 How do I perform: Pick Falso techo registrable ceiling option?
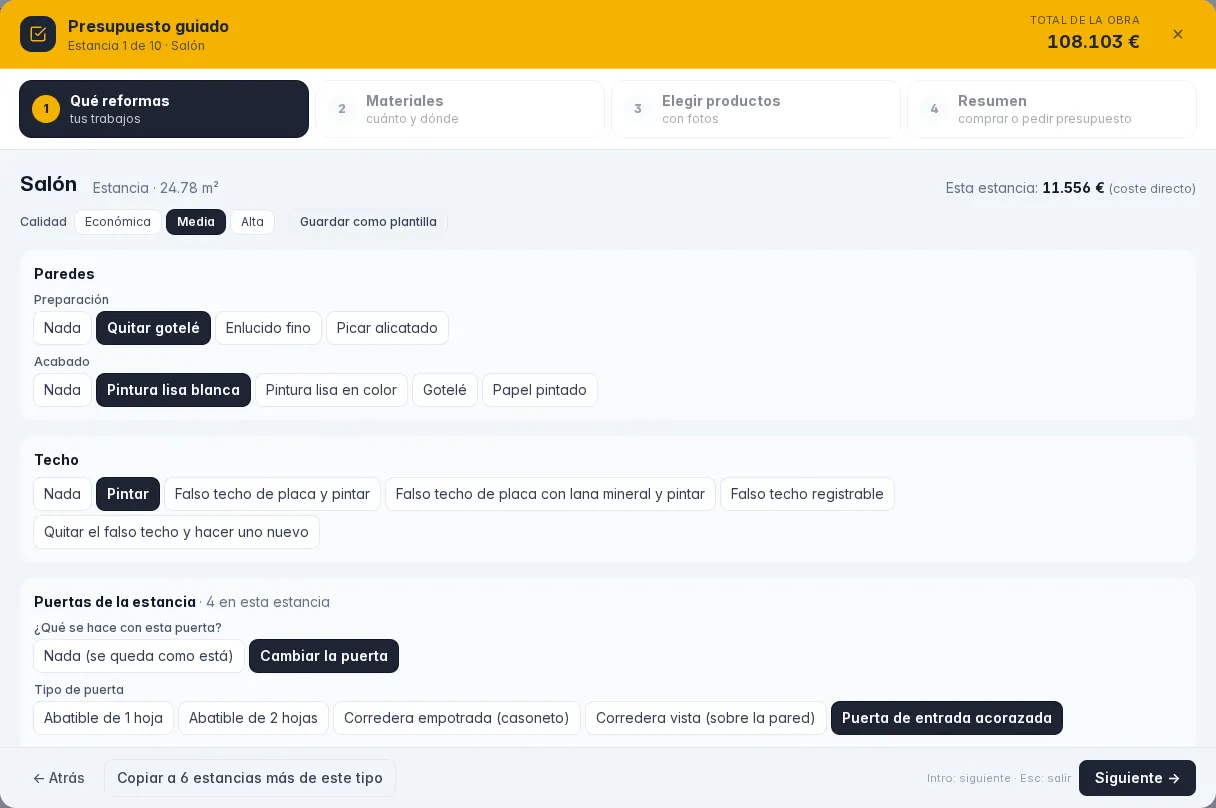pos(807,494)
